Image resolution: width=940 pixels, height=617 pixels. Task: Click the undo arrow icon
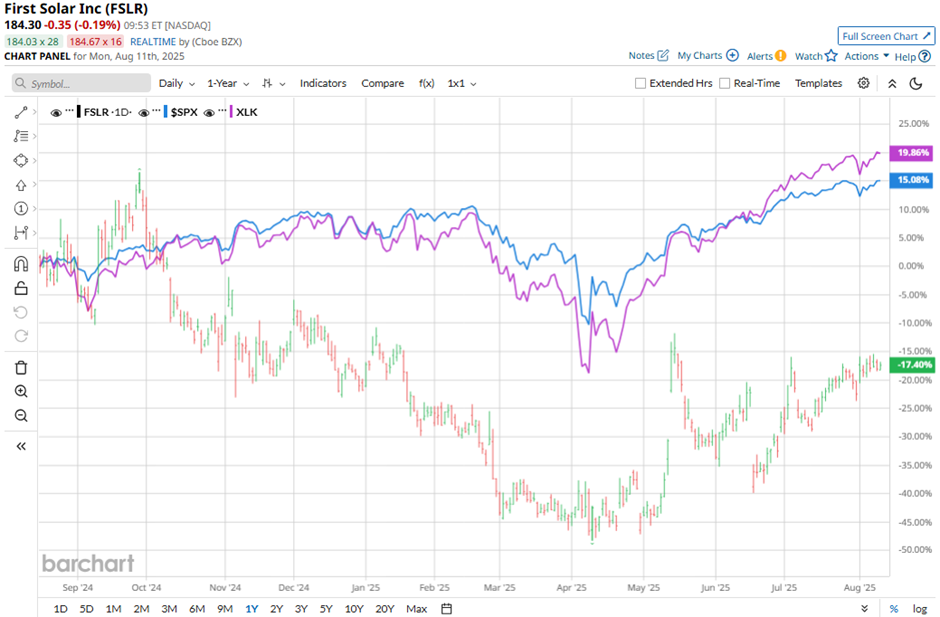pos(21,312)
